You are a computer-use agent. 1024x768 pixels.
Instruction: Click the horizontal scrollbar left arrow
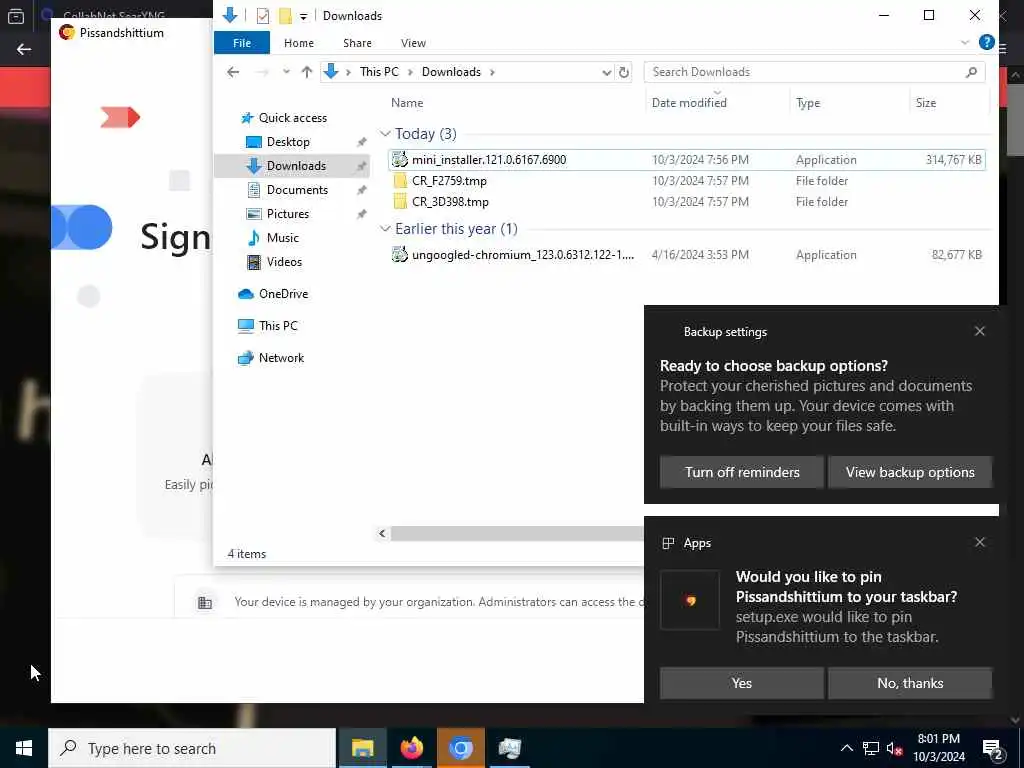383,534
